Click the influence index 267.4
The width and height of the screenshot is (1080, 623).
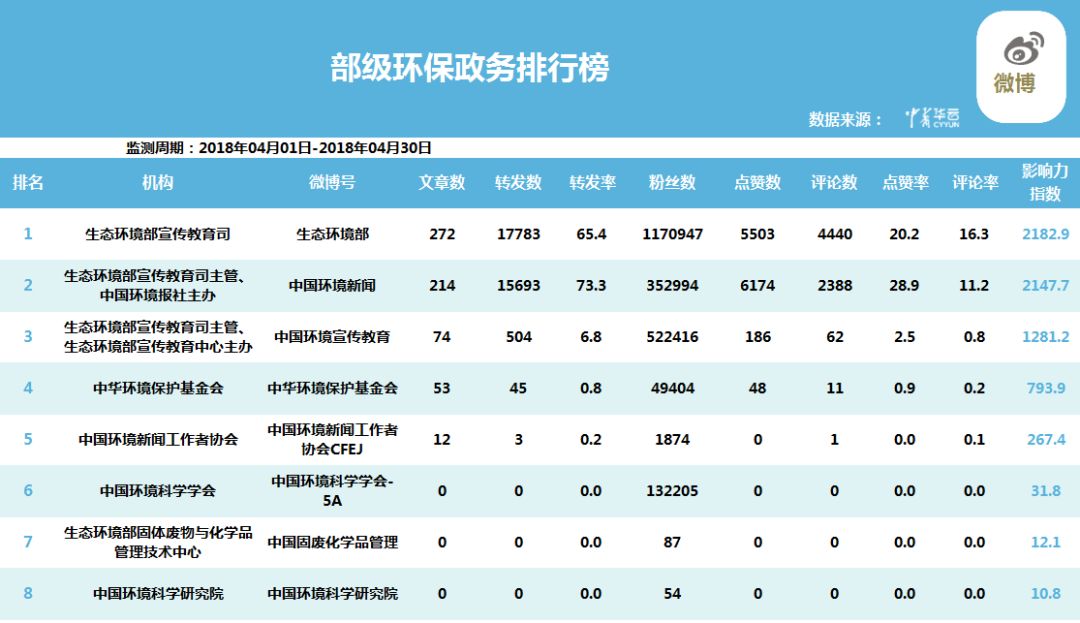1046,439
